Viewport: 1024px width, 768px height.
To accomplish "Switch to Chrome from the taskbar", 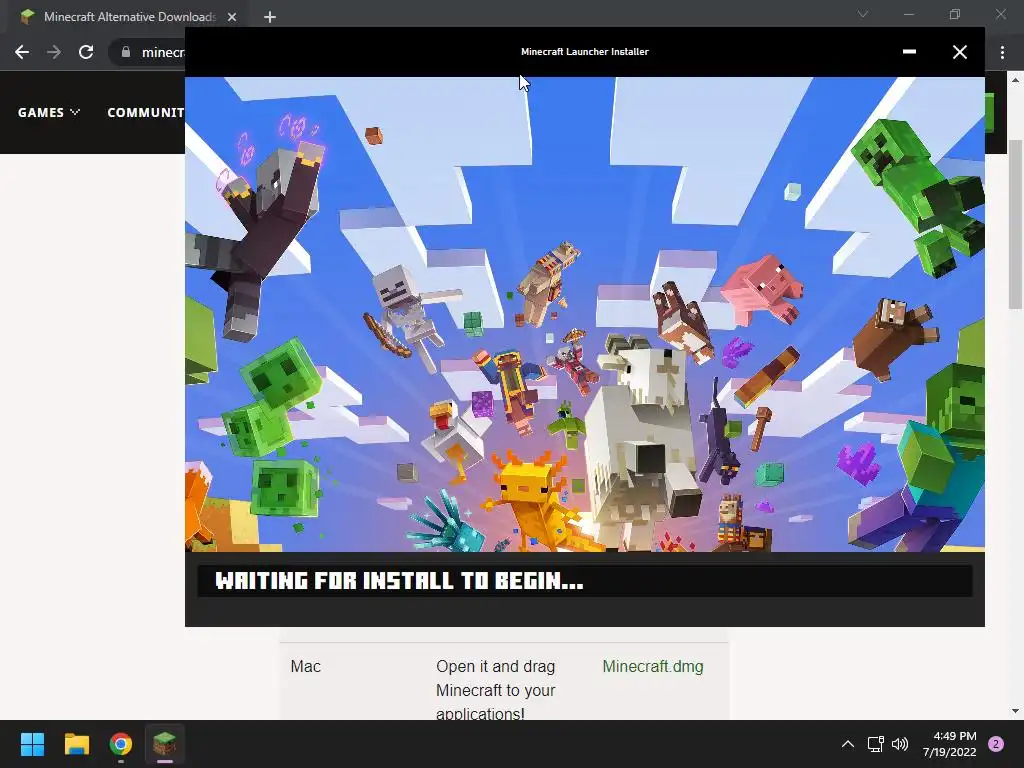I will point(121,744).
